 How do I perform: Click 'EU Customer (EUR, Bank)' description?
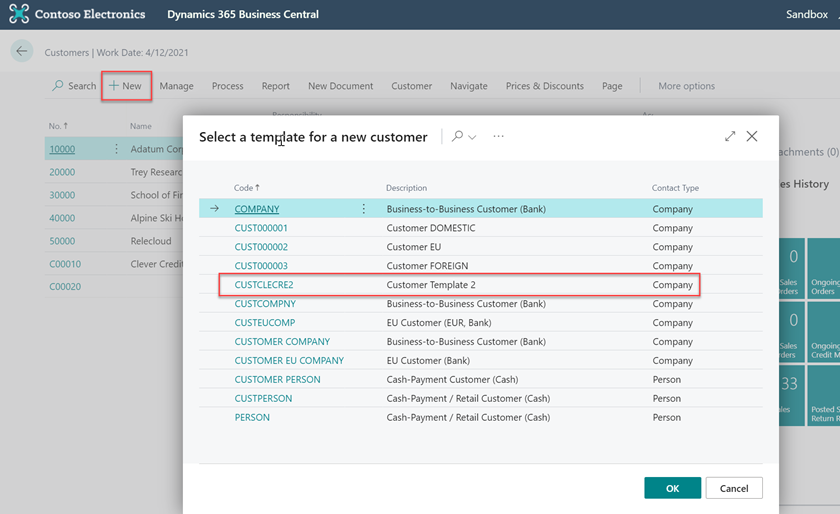coord(439,322)
